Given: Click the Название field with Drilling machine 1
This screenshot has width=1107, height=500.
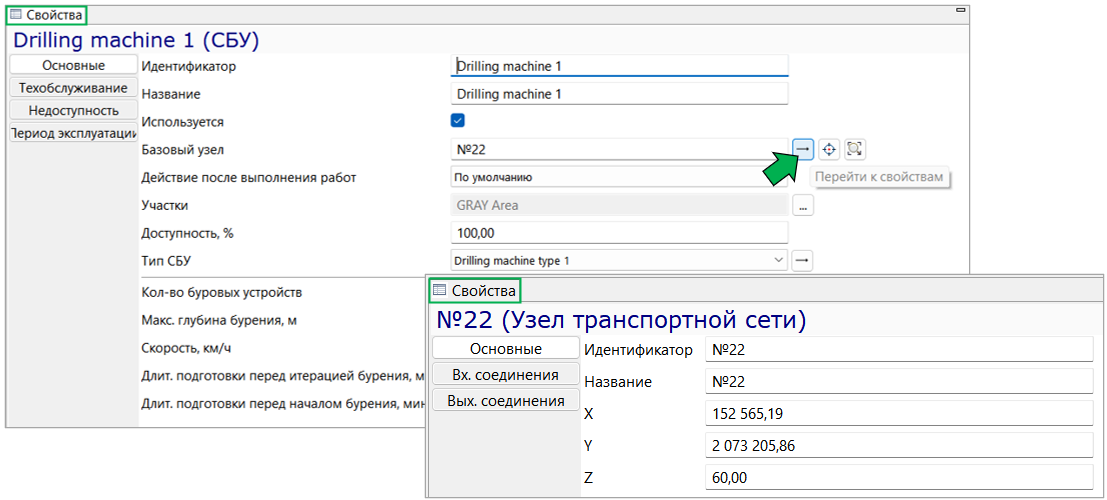Looking at the screenshot, I should point(618,93).
